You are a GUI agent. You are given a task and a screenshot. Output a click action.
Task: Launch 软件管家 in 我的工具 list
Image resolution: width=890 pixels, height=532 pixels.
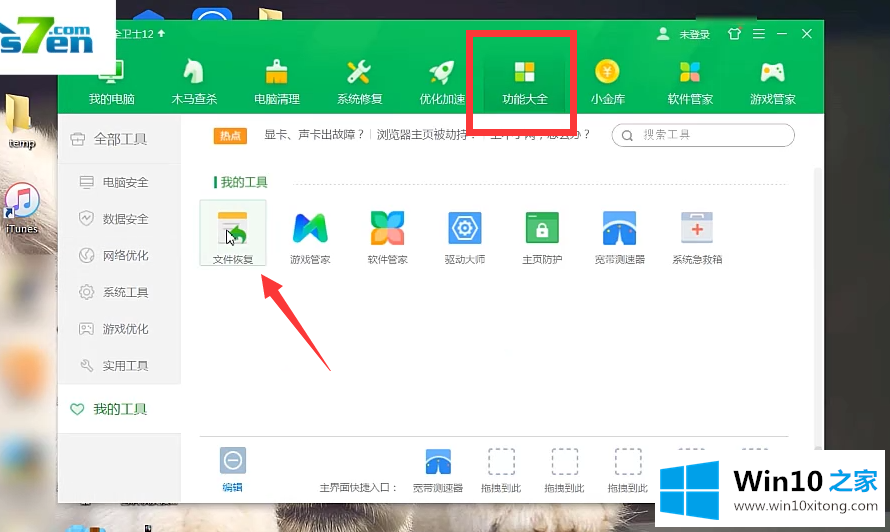coord(387,237)
